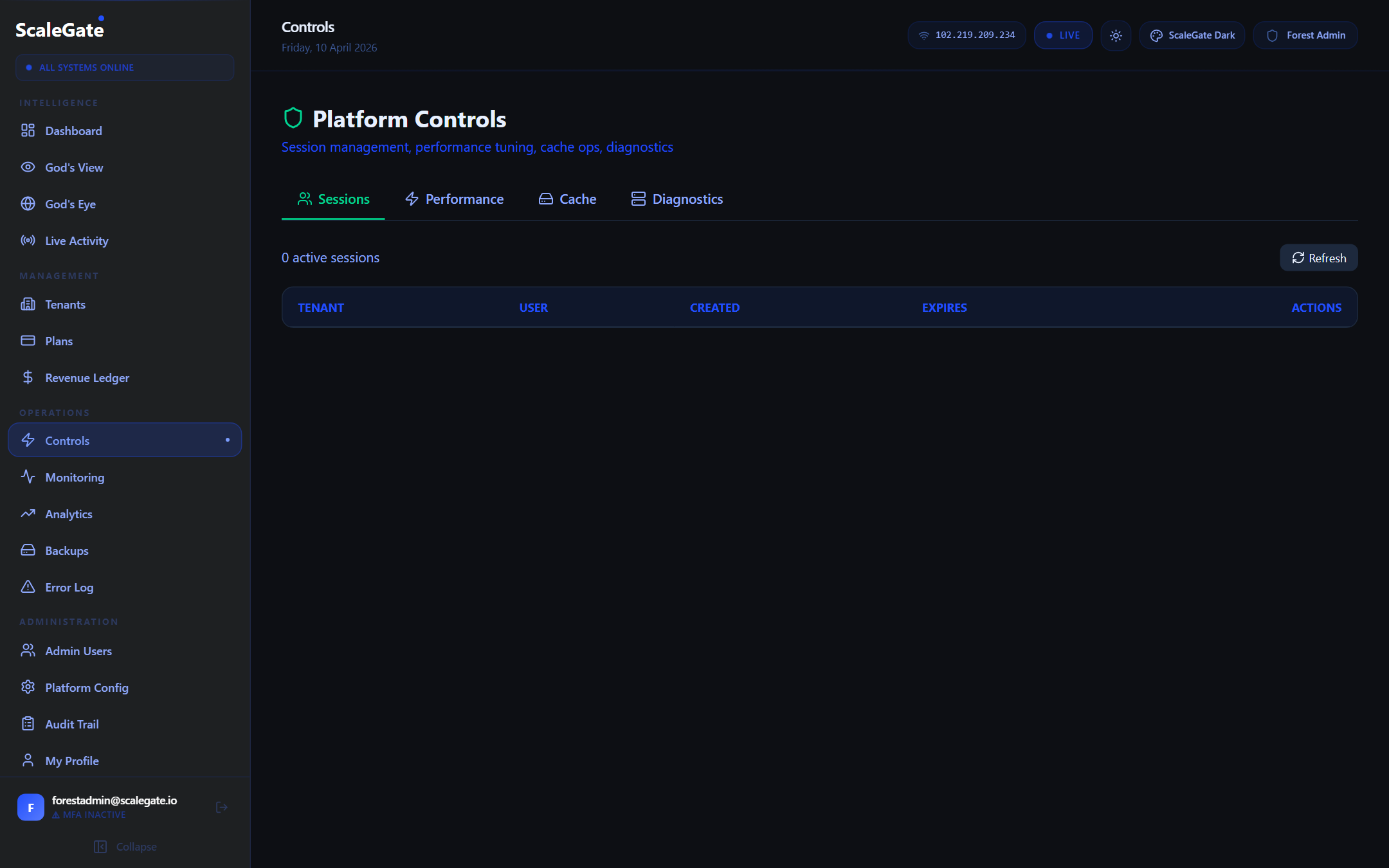
Task: Toggle the light theme with sun icon
Action: pos(1116,35)
